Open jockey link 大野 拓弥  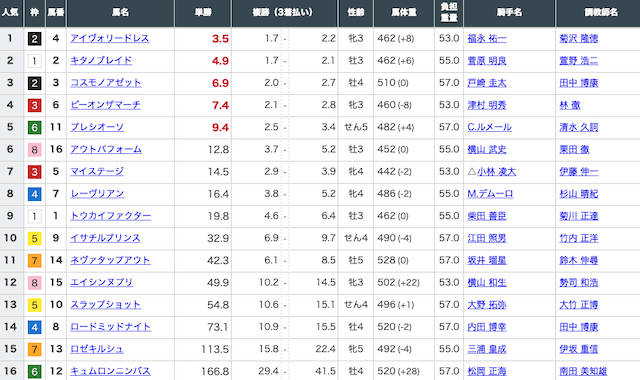pos(487,304)
